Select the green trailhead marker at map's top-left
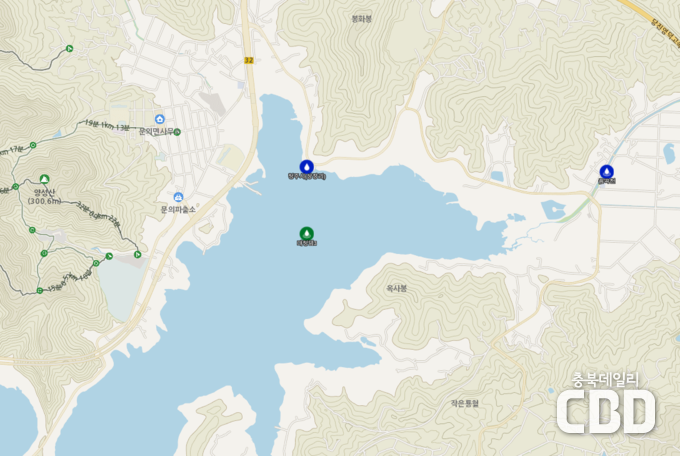The image size is (680, 456). (x=69, y=49)
